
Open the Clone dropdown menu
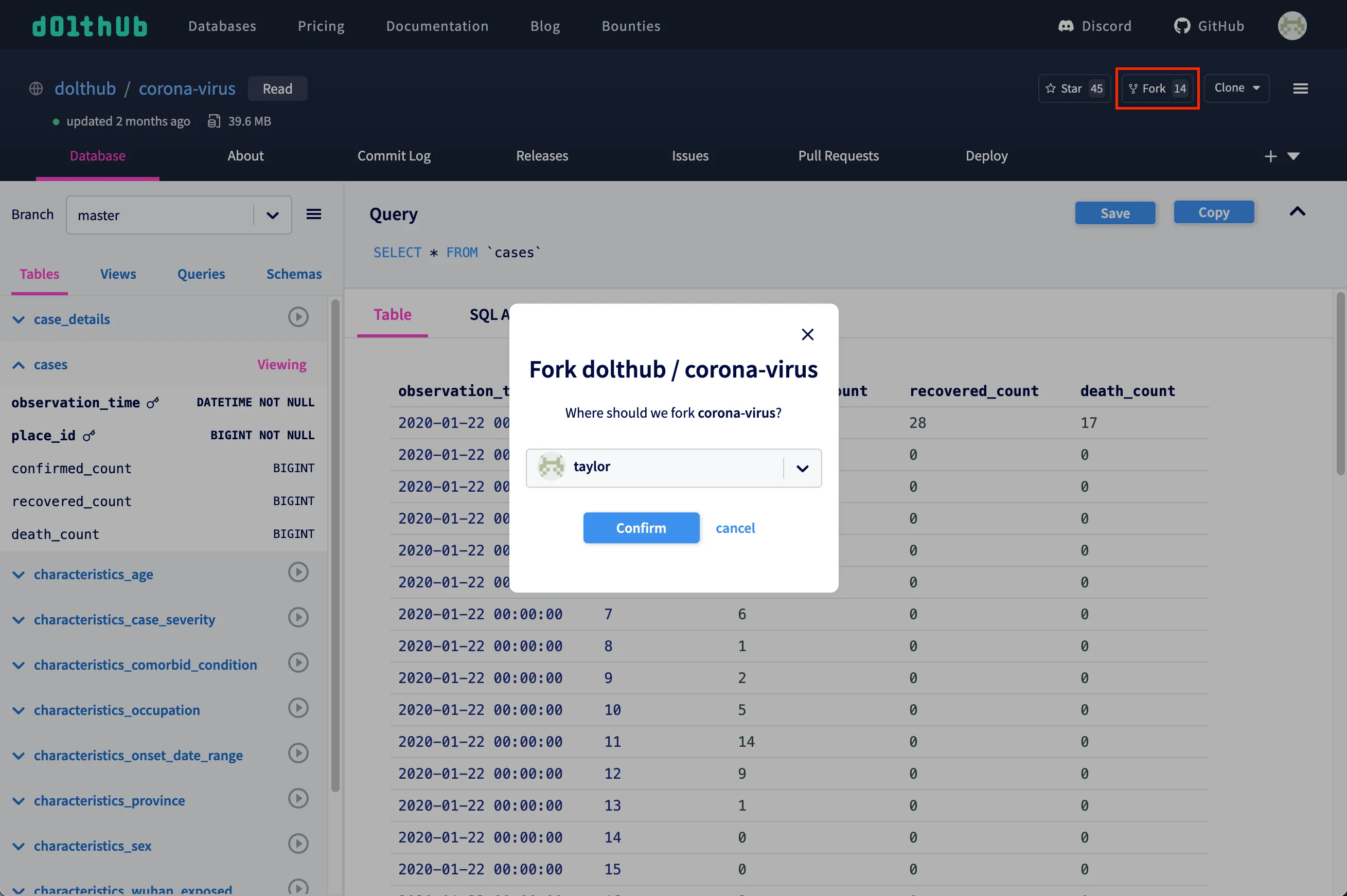pos(1236,88)
